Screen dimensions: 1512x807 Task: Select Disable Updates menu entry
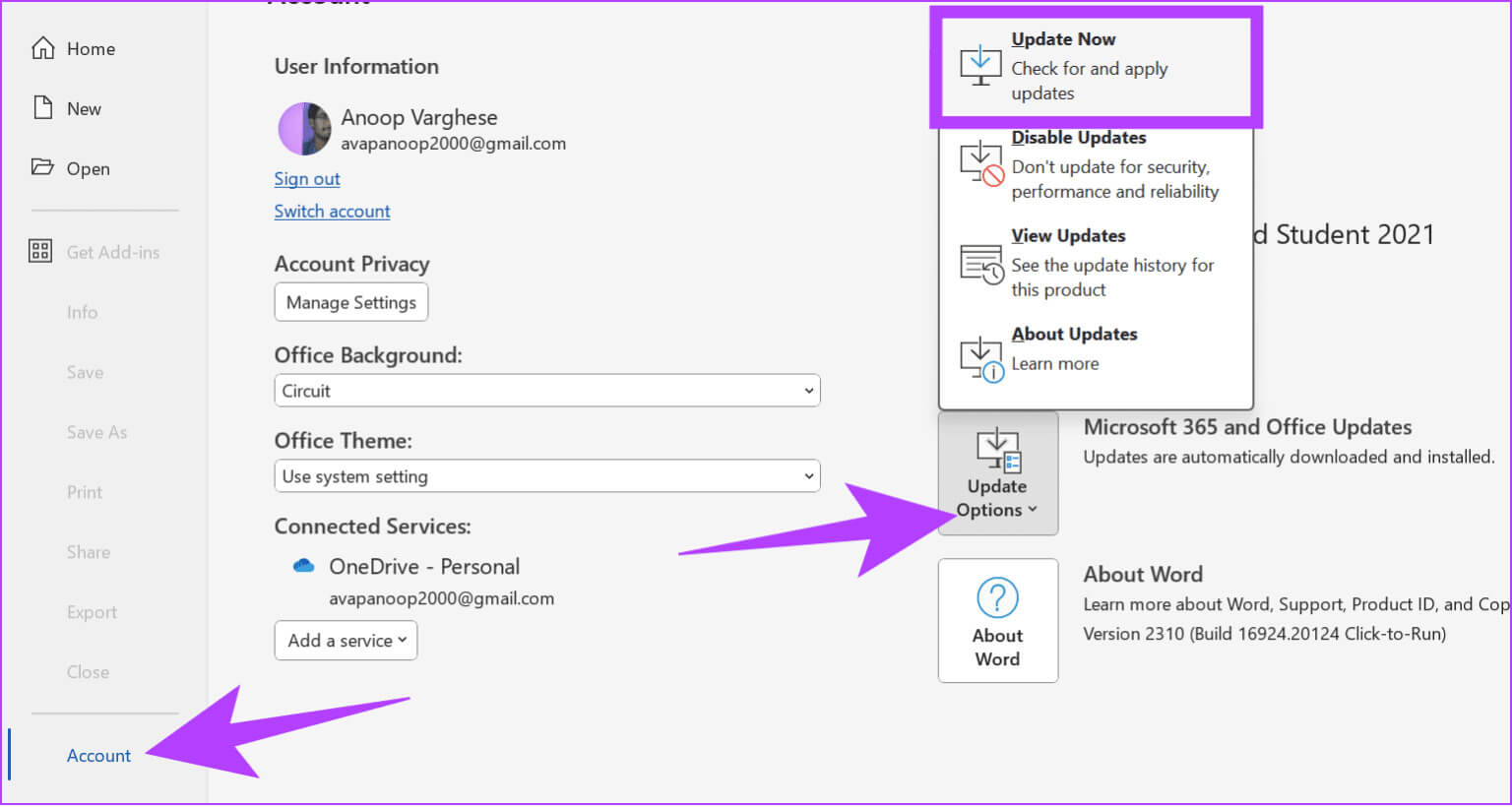click(x=1096, y=164)
